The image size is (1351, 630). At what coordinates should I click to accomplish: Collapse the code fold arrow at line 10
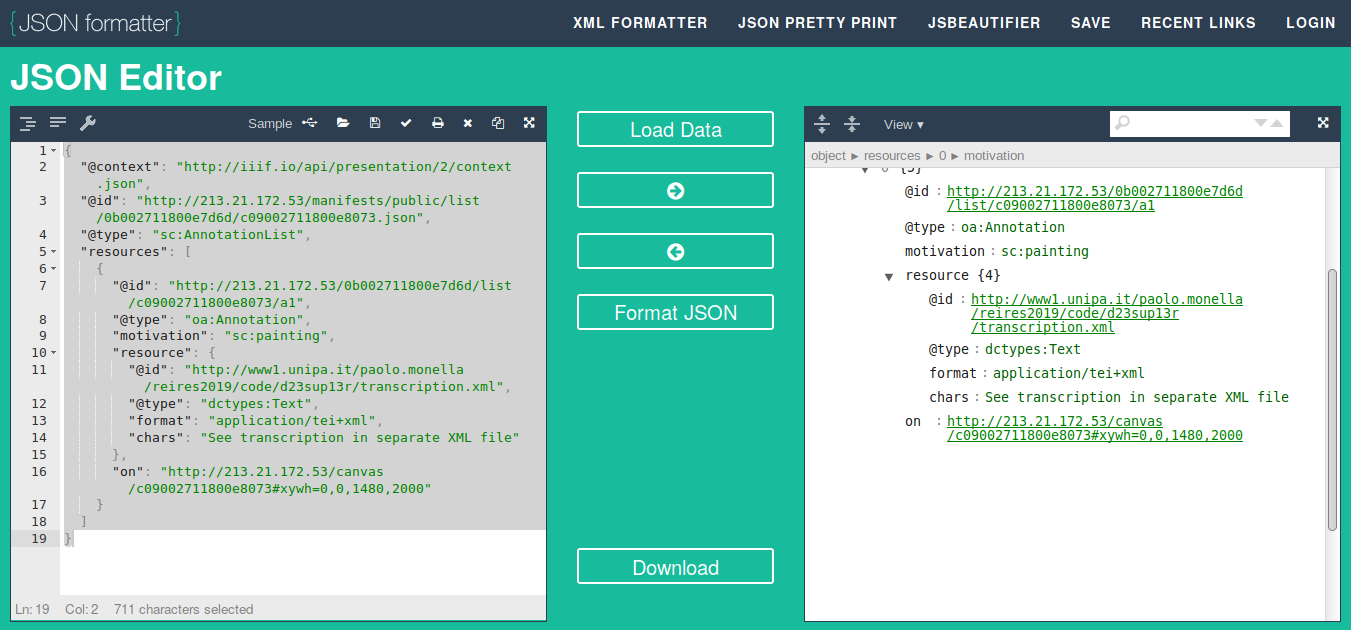(53, 353)
